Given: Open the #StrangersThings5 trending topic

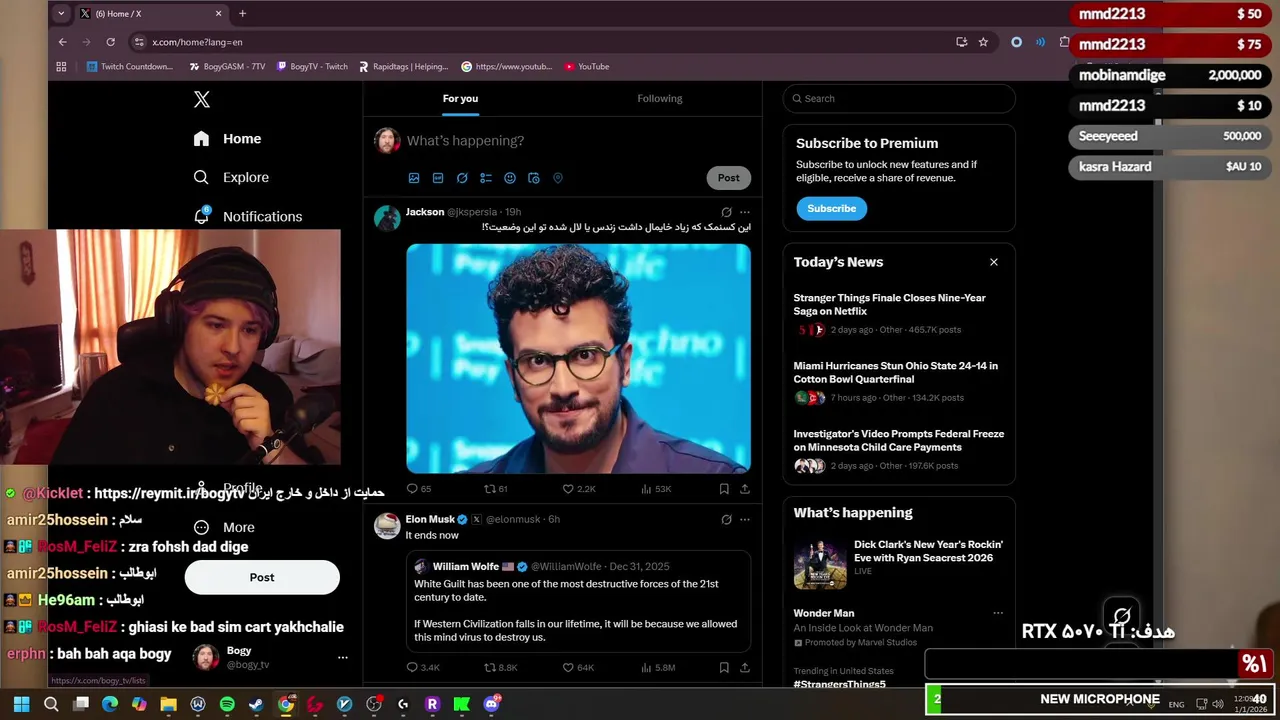Looking at the screenshot, I should [840, 684].
